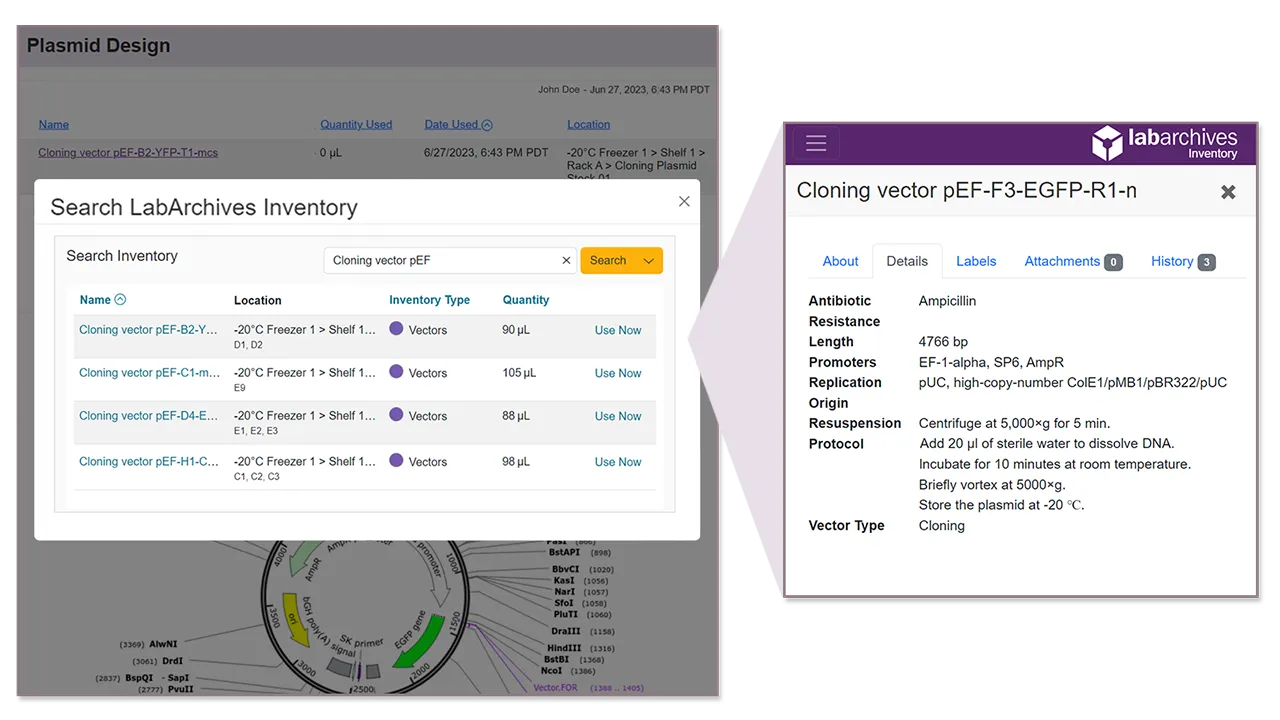
Task: Clear the search field text
Action: point(566,260)
